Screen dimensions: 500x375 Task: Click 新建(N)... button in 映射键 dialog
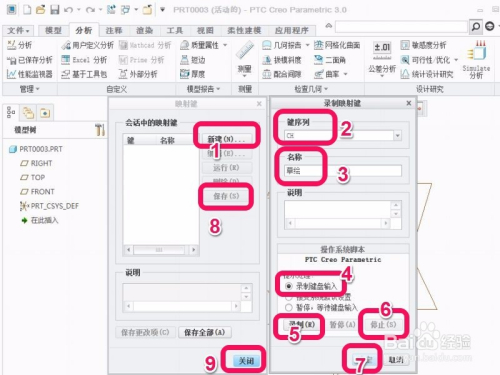coord(226,139)
